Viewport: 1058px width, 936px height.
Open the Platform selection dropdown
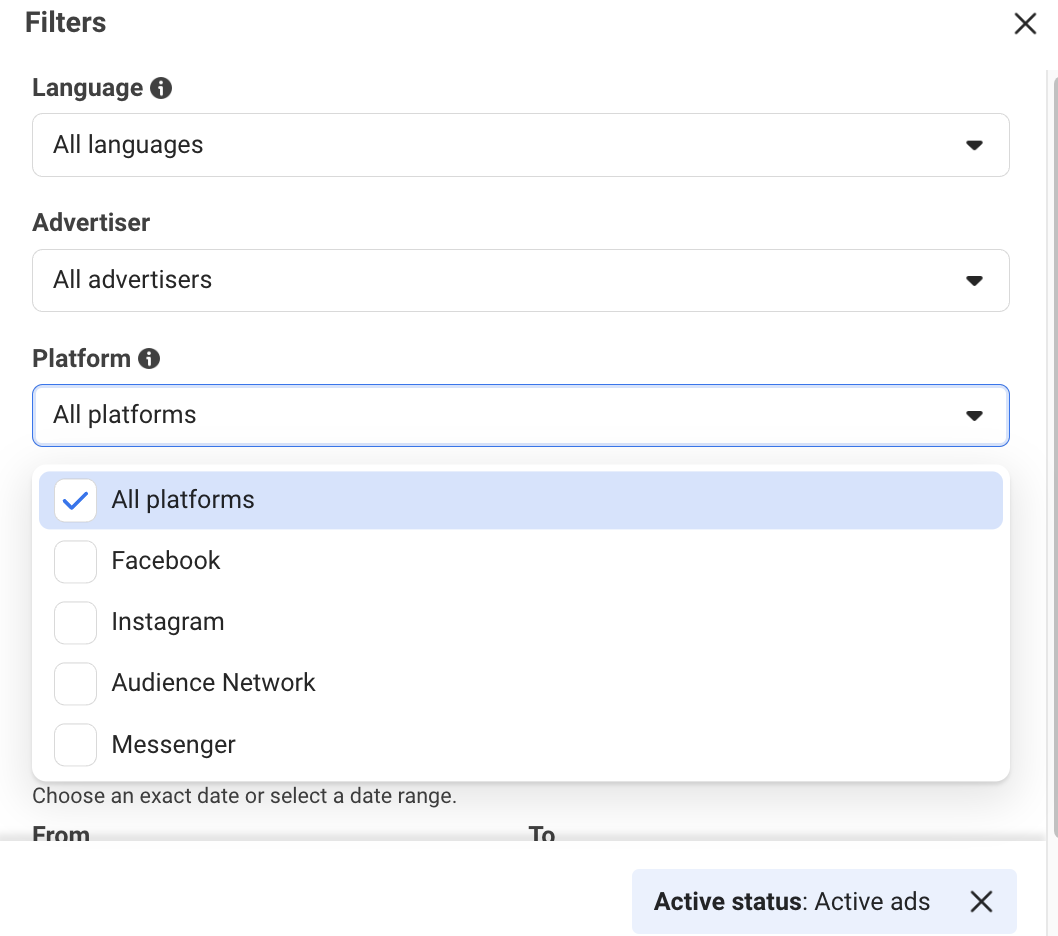(x=520, y=415)
